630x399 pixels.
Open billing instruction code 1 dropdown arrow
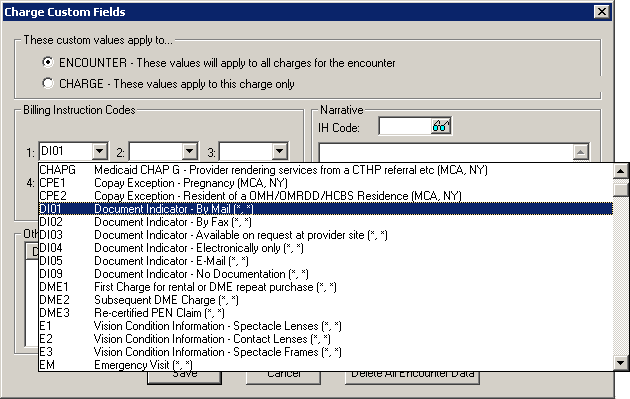point(99,151)
